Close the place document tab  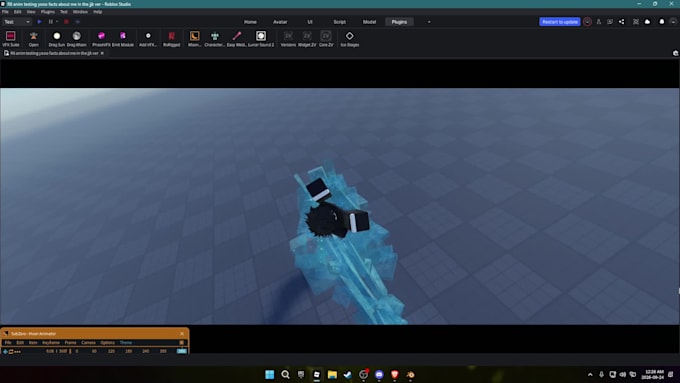pyautogui.click(x=102, y=53)
